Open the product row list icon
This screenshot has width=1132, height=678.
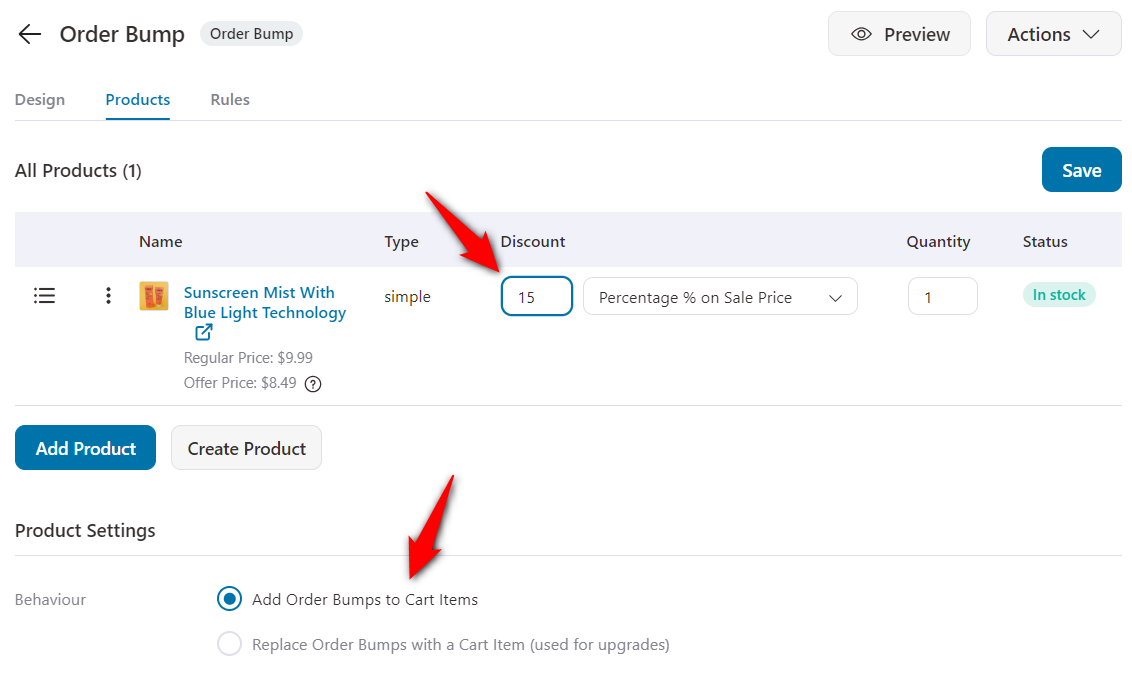tap(44, 295)
